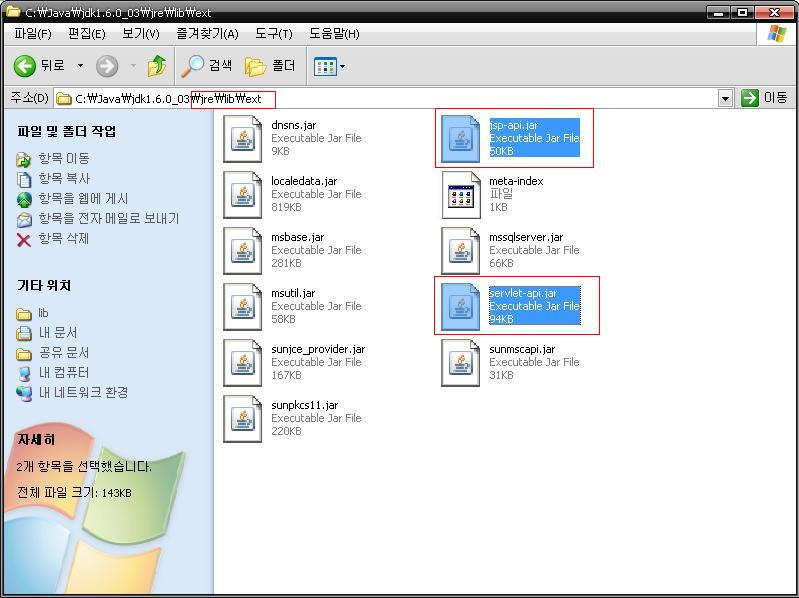Screen dimensions: 799x598
Task: Select the msbase.jar file icon
Action: click(x=243, y=251)
